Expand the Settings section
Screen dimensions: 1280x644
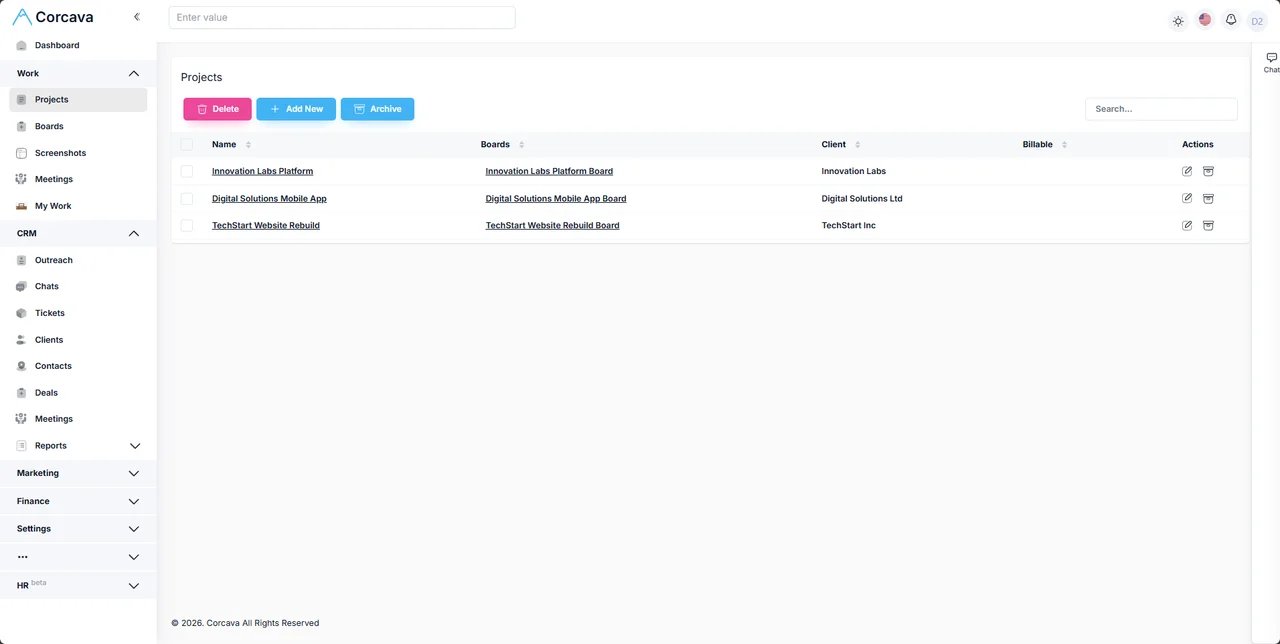coord(134,529)
